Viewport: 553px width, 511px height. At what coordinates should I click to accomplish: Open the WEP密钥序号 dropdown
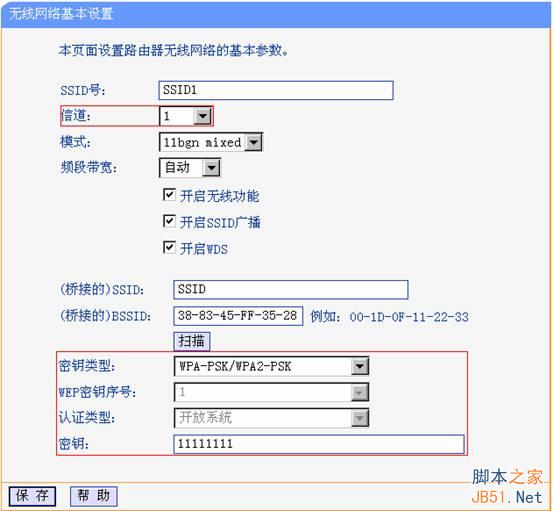point(272,392)
